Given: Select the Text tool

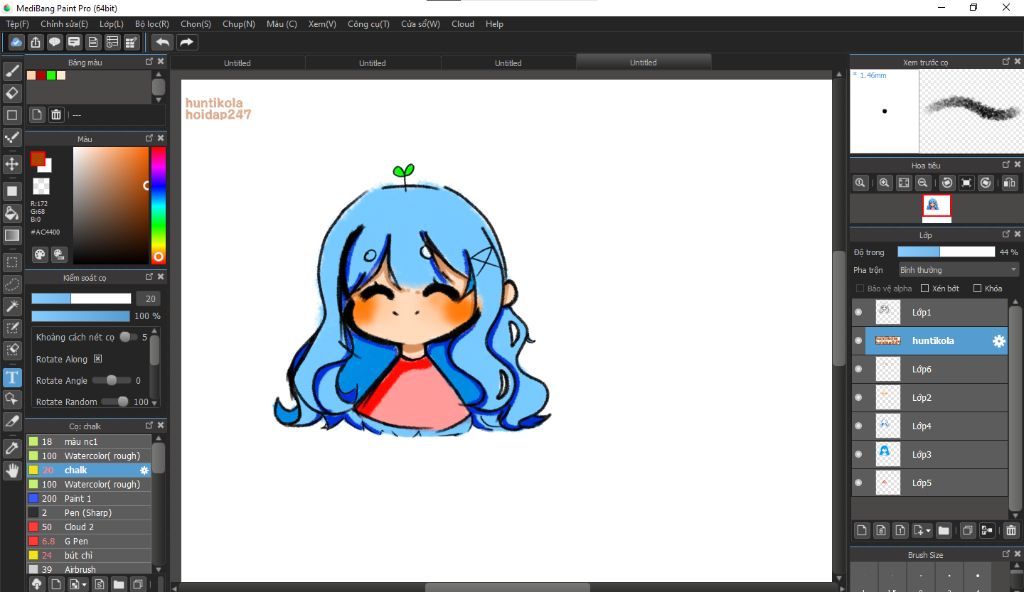Looking at the screenshot, I should tap(12, 377).
